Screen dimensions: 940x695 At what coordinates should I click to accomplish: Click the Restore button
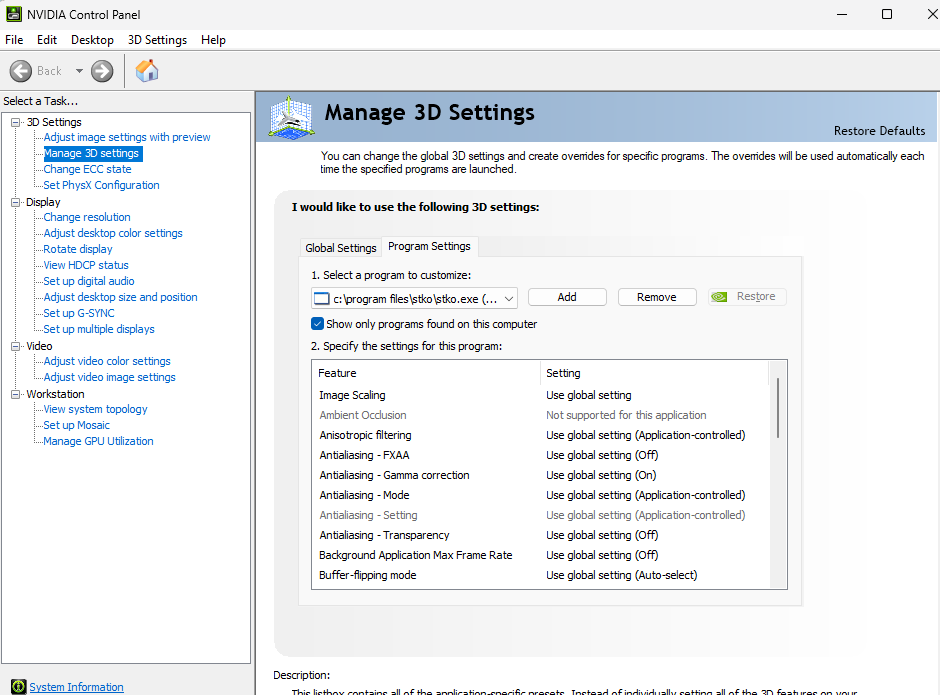coord(747,297)
